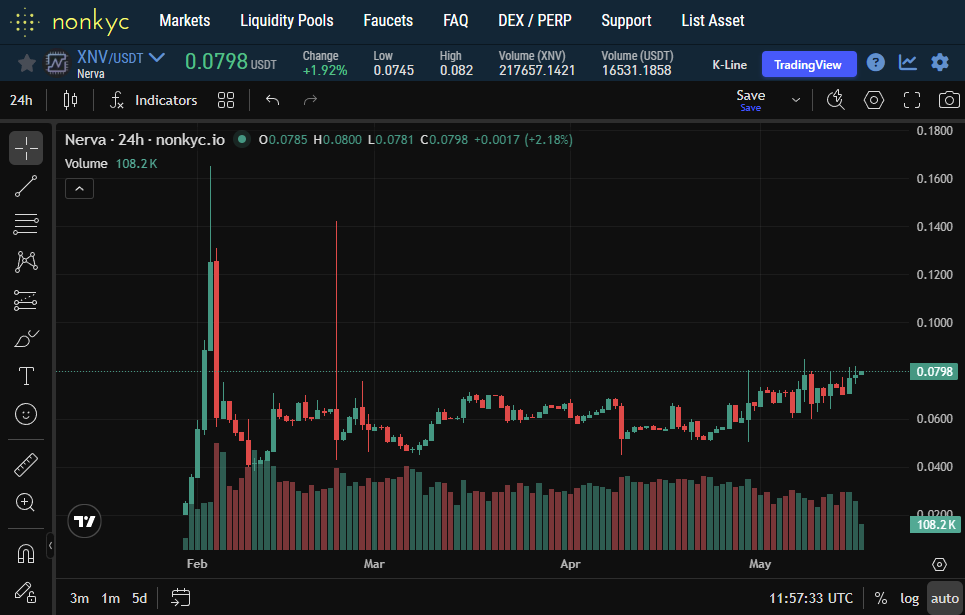Open Liquidity Pools page
Screen dimensions: 965x615
[287, 20]
